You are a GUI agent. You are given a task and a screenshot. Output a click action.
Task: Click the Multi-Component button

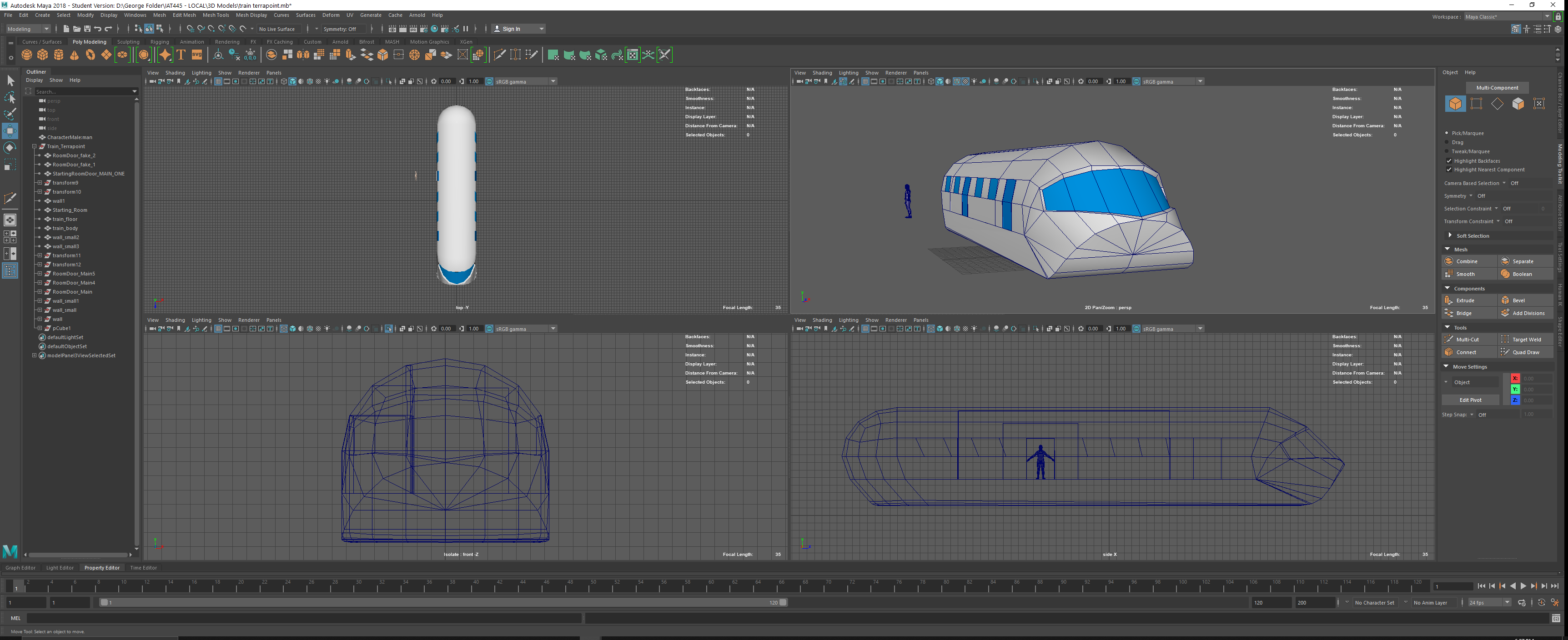tap(1497, 88)
